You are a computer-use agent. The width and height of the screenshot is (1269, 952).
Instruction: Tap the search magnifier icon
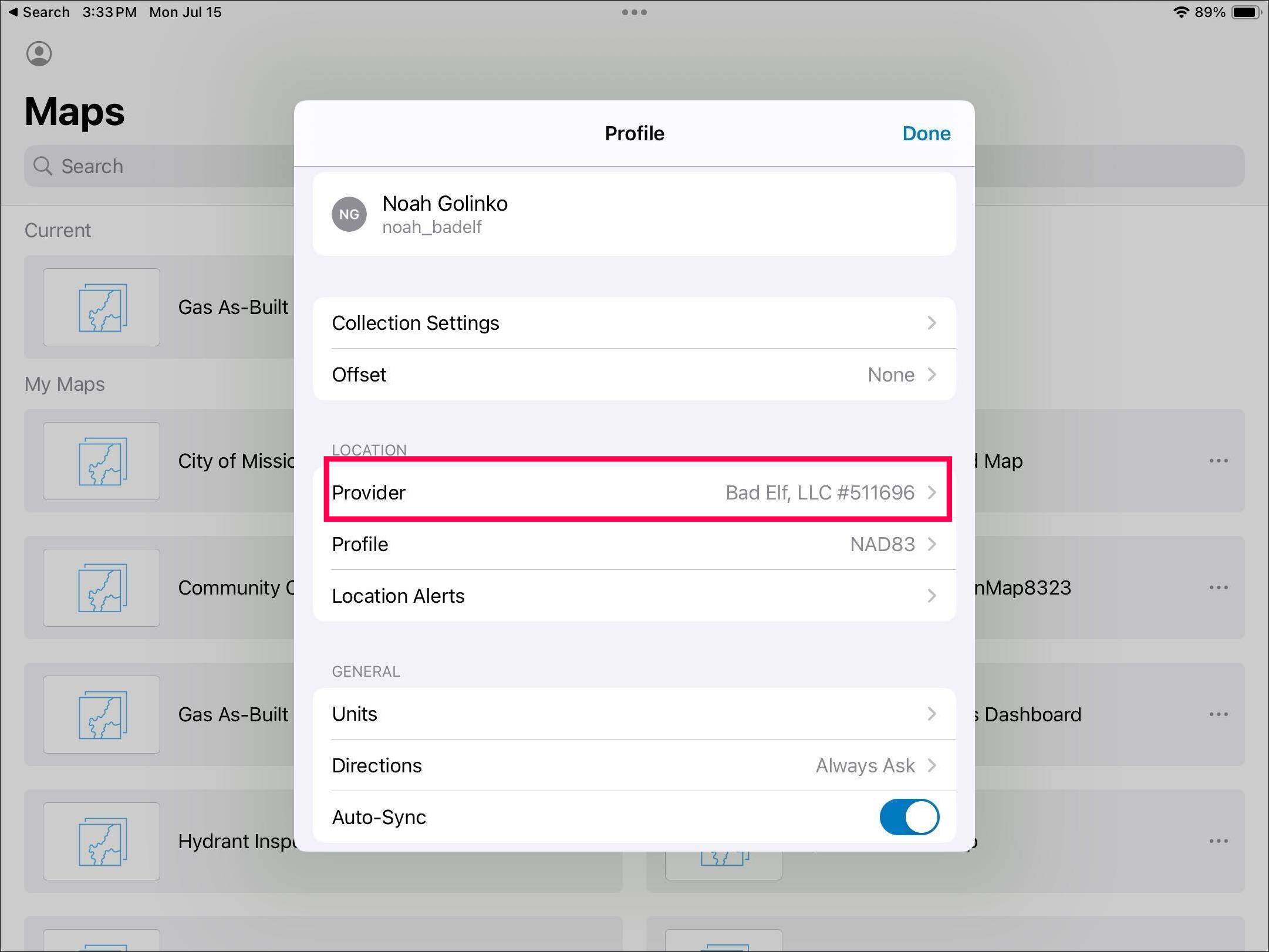pyautogui.click(x=42, y=166)
